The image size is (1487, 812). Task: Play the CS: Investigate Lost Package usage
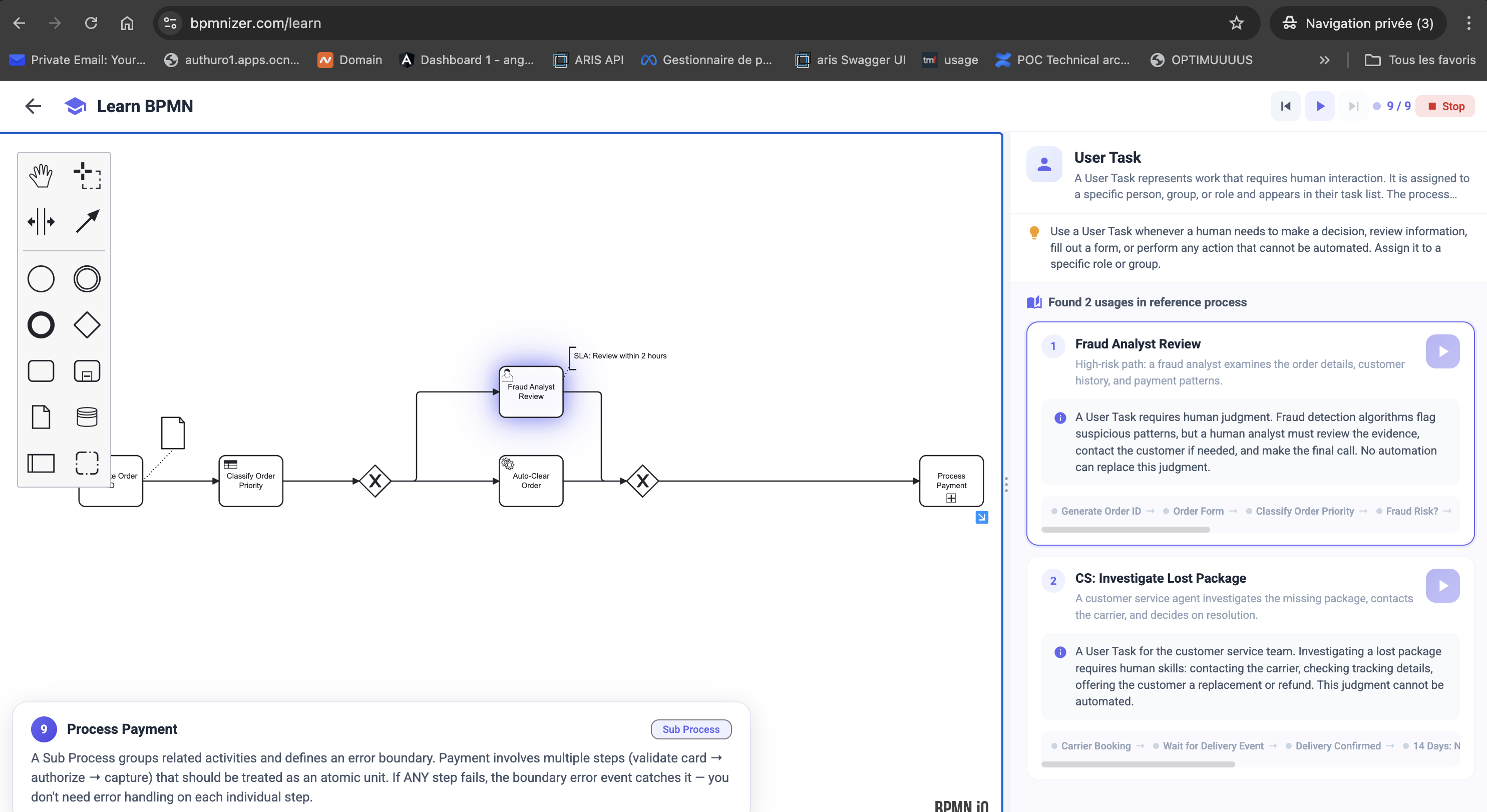coord(1442,586)
